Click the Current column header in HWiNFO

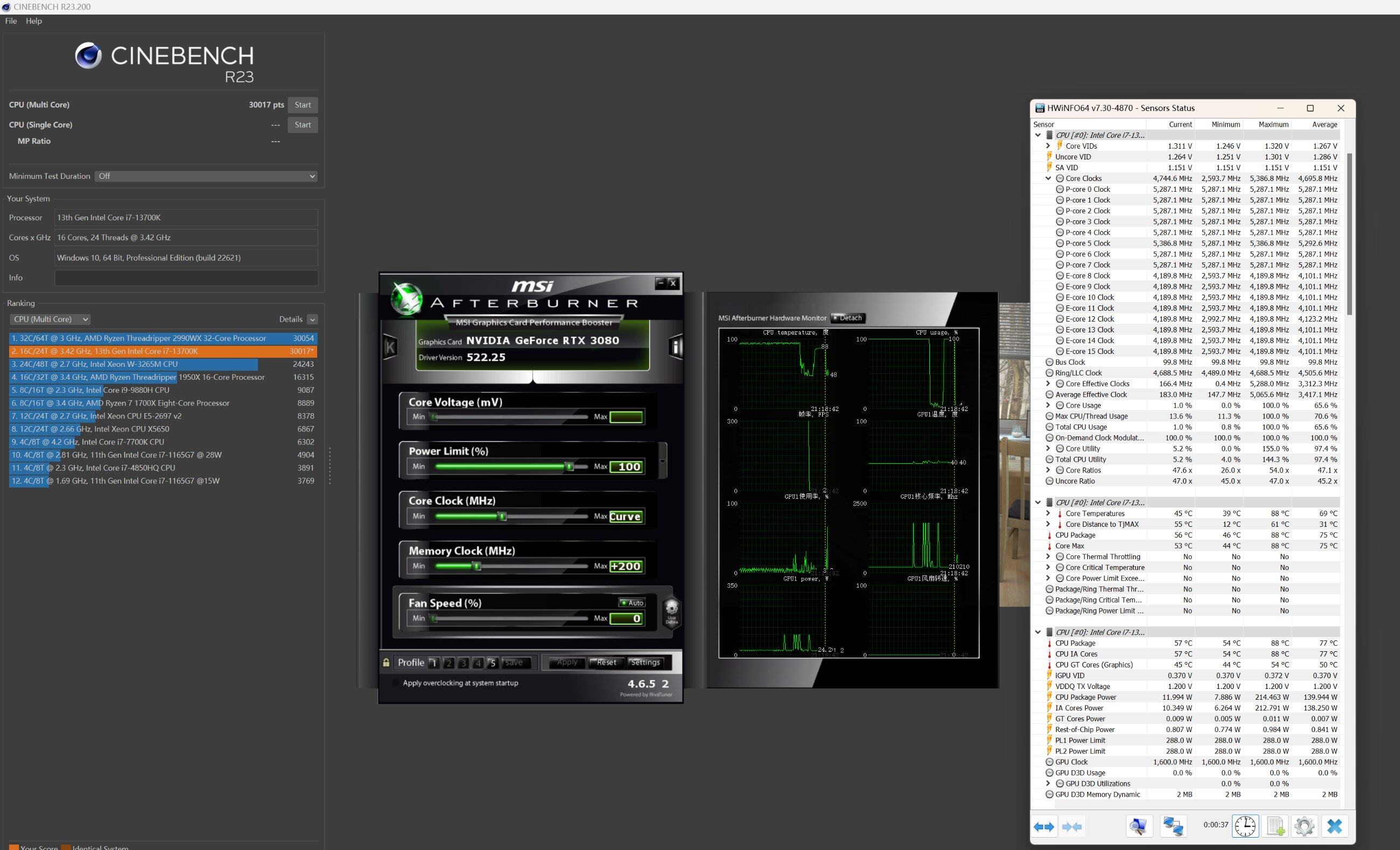point(1170,124)
